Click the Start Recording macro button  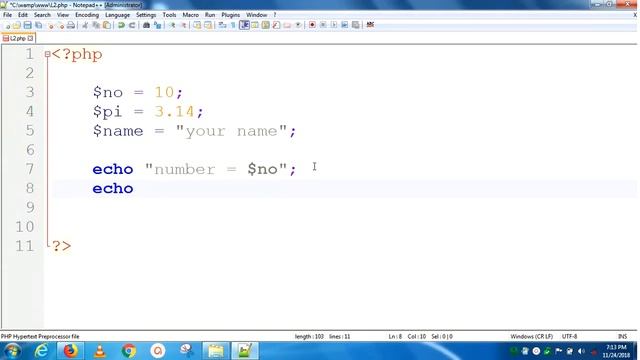coord(312,25)
